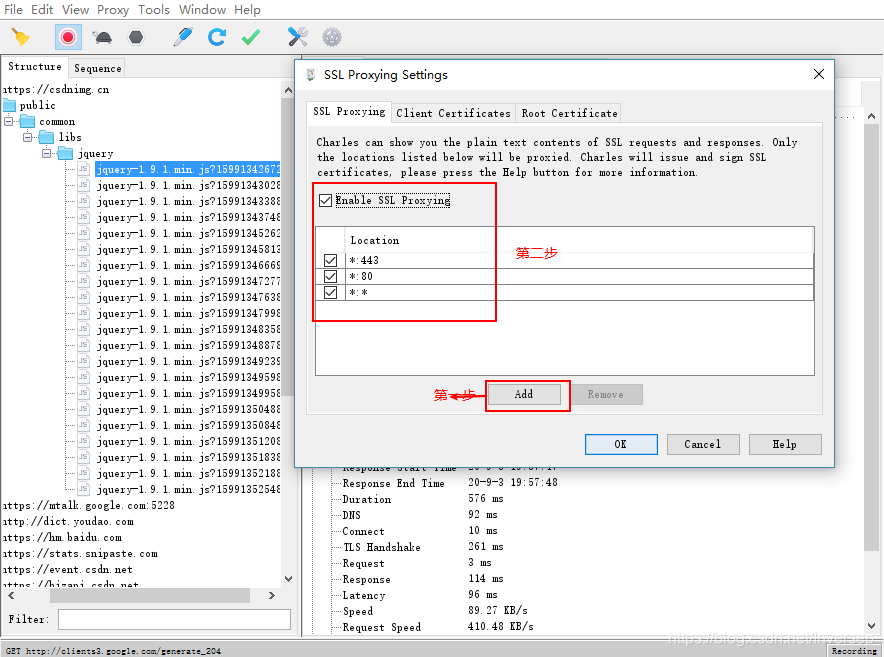884x657 pixels.
Task: Click the Request Speed row
Action: [x=438, y=627]
